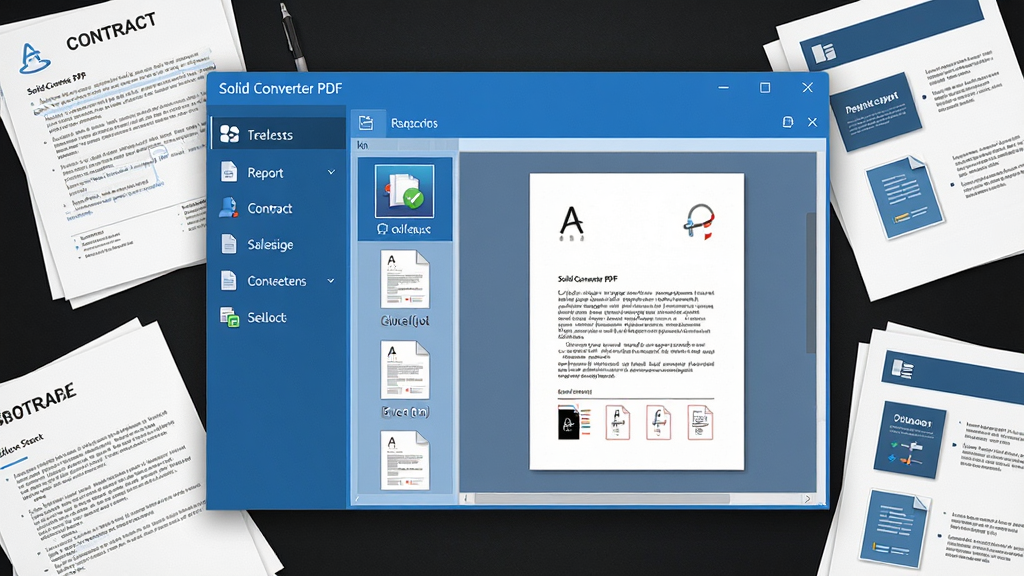Click the blue hat logo on the CONTRACT paper
Image resolution: width=1024 pixels, height=576 pixels.
[34, 58]
